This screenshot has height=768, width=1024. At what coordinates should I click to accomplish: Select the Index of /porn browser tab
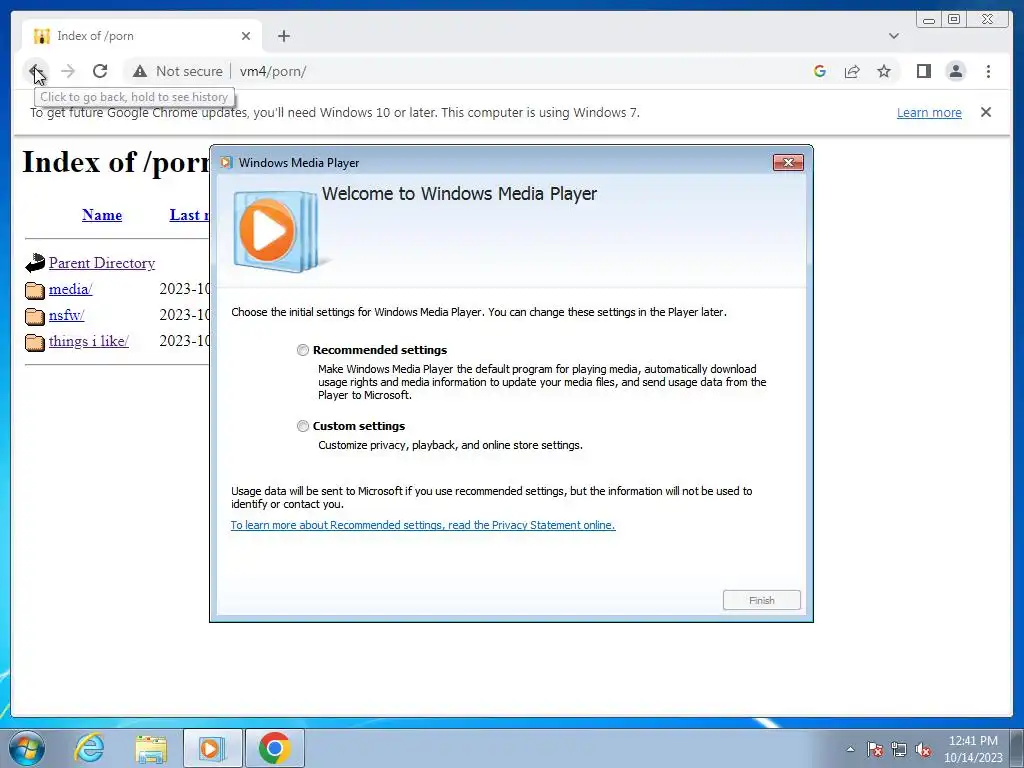tap(142, 36)
